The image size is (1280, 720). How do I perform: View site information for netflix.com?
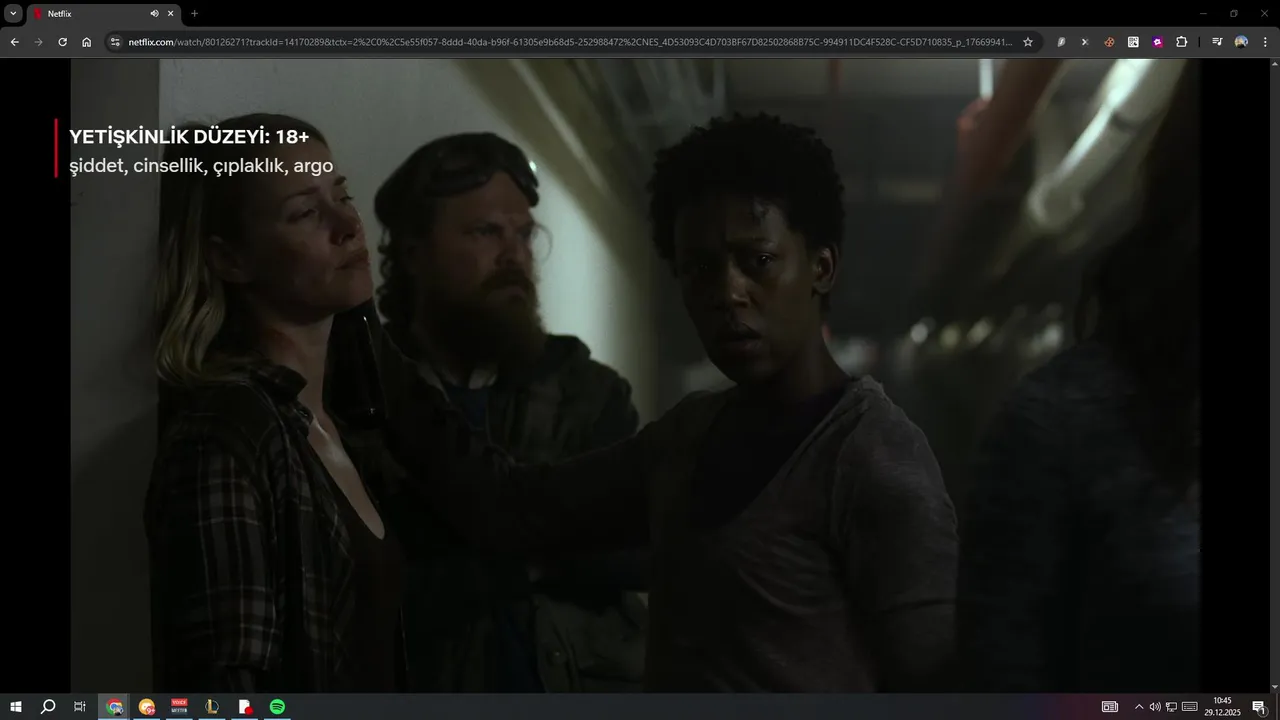tap(115, 42)
